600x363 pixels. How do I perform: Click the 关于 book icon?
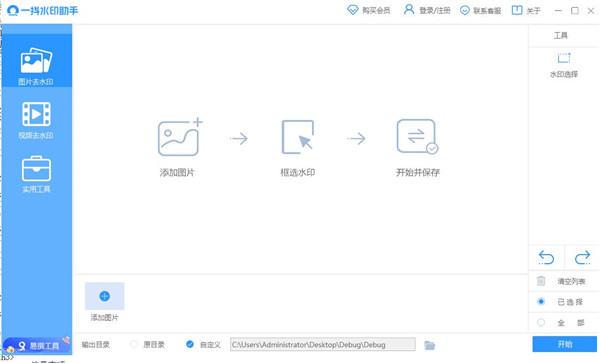[517, 10]
